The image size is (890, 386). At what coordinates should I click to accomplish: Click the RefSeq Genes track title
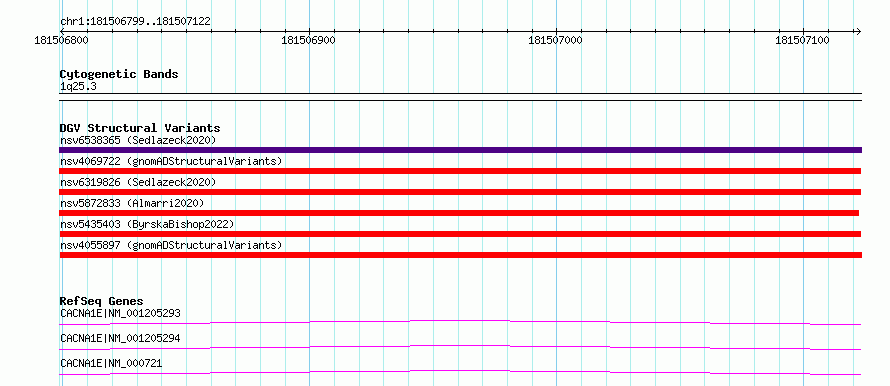102,301
